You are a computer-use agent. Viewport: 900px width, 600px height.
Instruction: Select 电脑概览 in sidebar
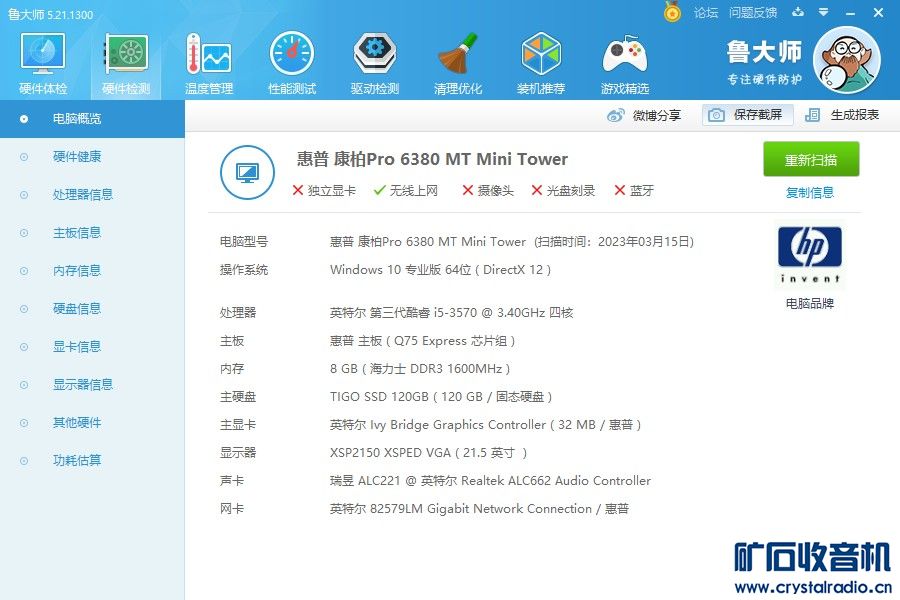pos(92,119)
